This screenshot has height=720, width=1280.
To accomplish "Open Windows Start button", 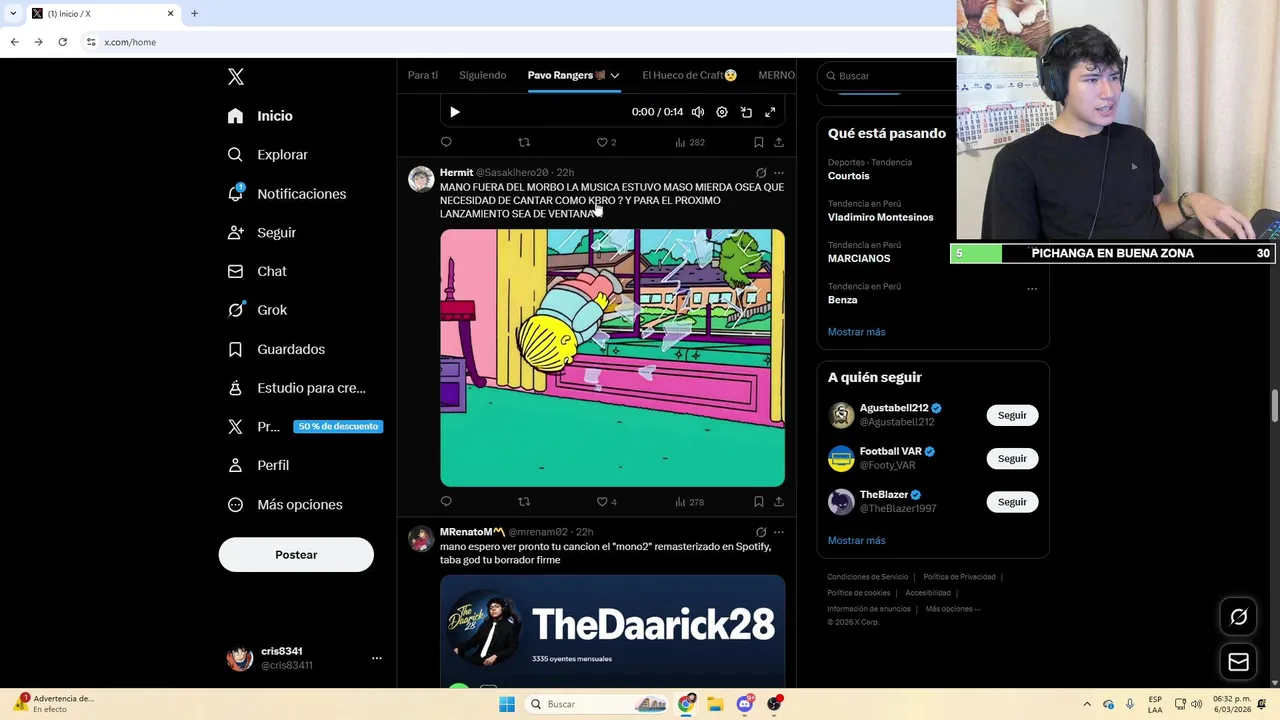I will 507,704.
